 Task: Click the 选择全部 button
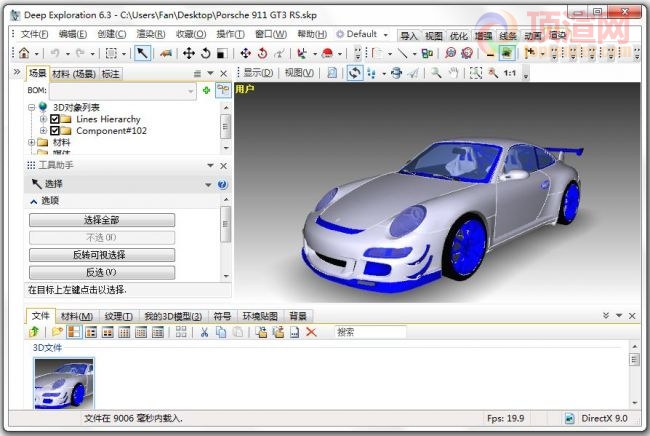(x=102, y=220)
